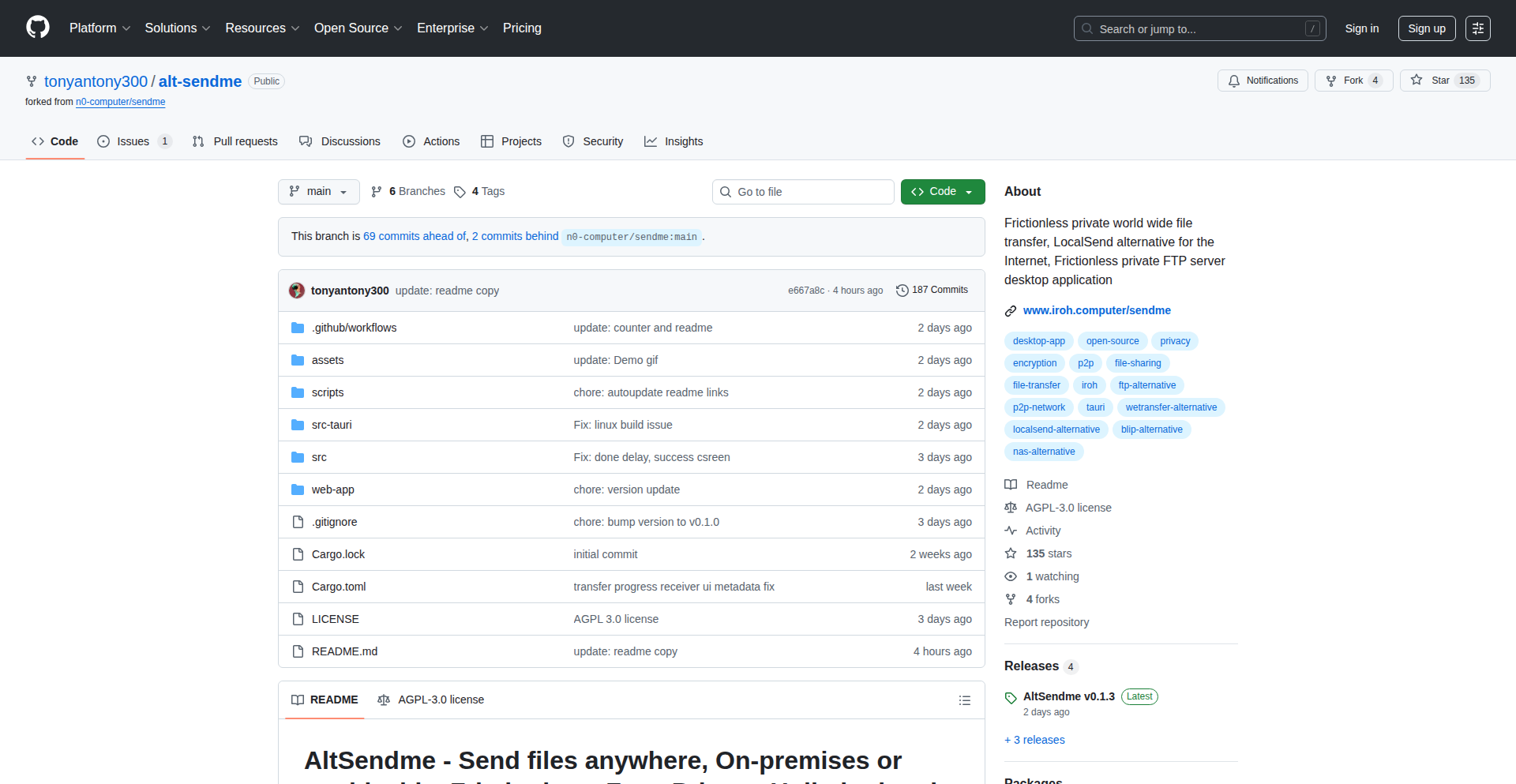Expand the main branch selector dropdown

[x=318, y=192]
